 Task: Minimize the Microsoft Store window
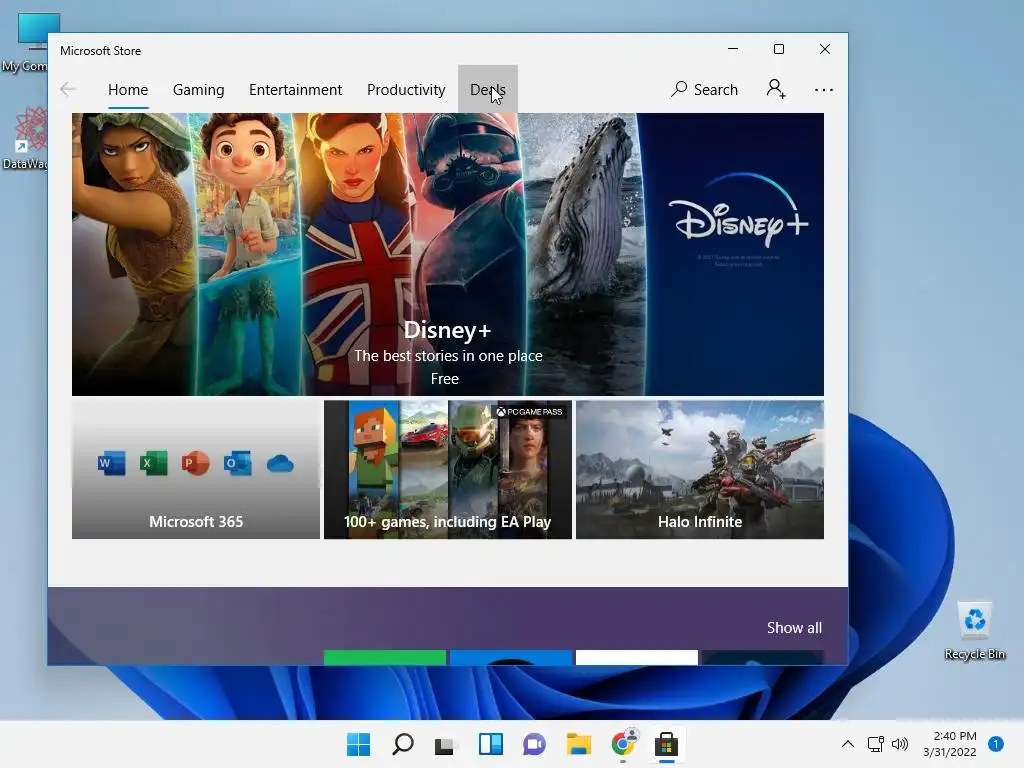click(x=733, y=49)
